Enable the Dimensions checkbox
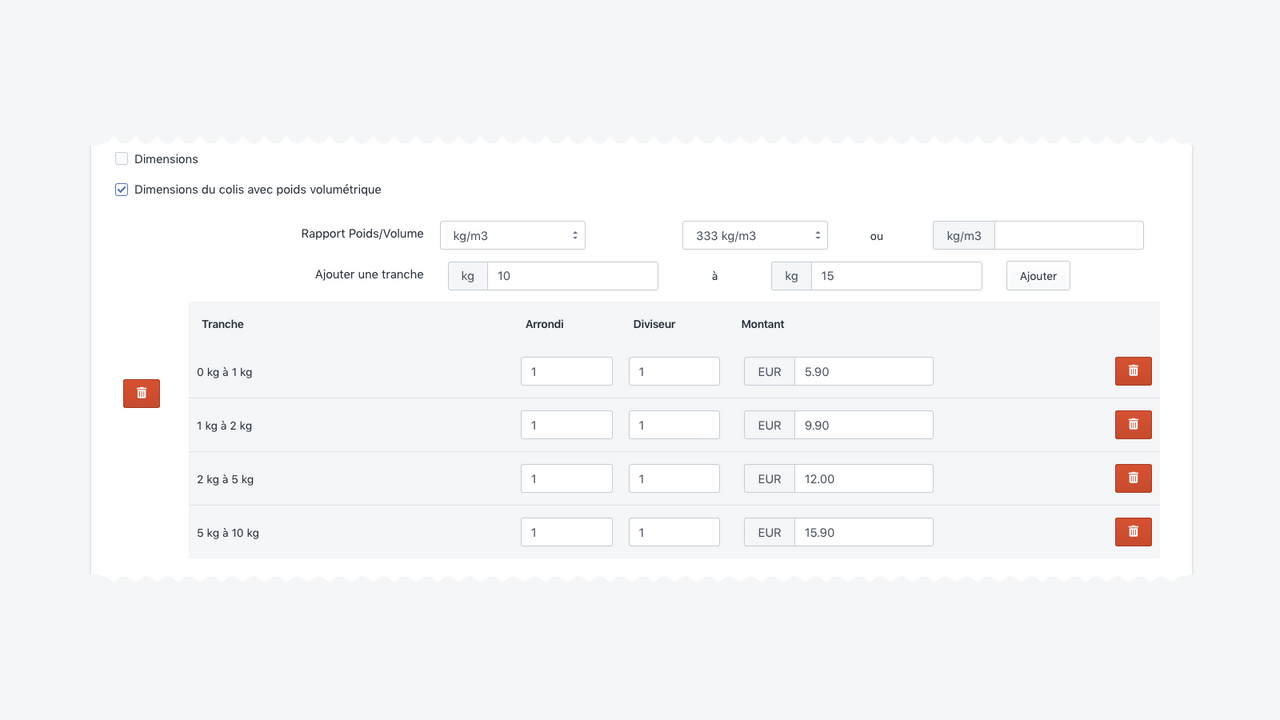The height and width of the screenshot is (720, 1280). click(x=122, y=159)
